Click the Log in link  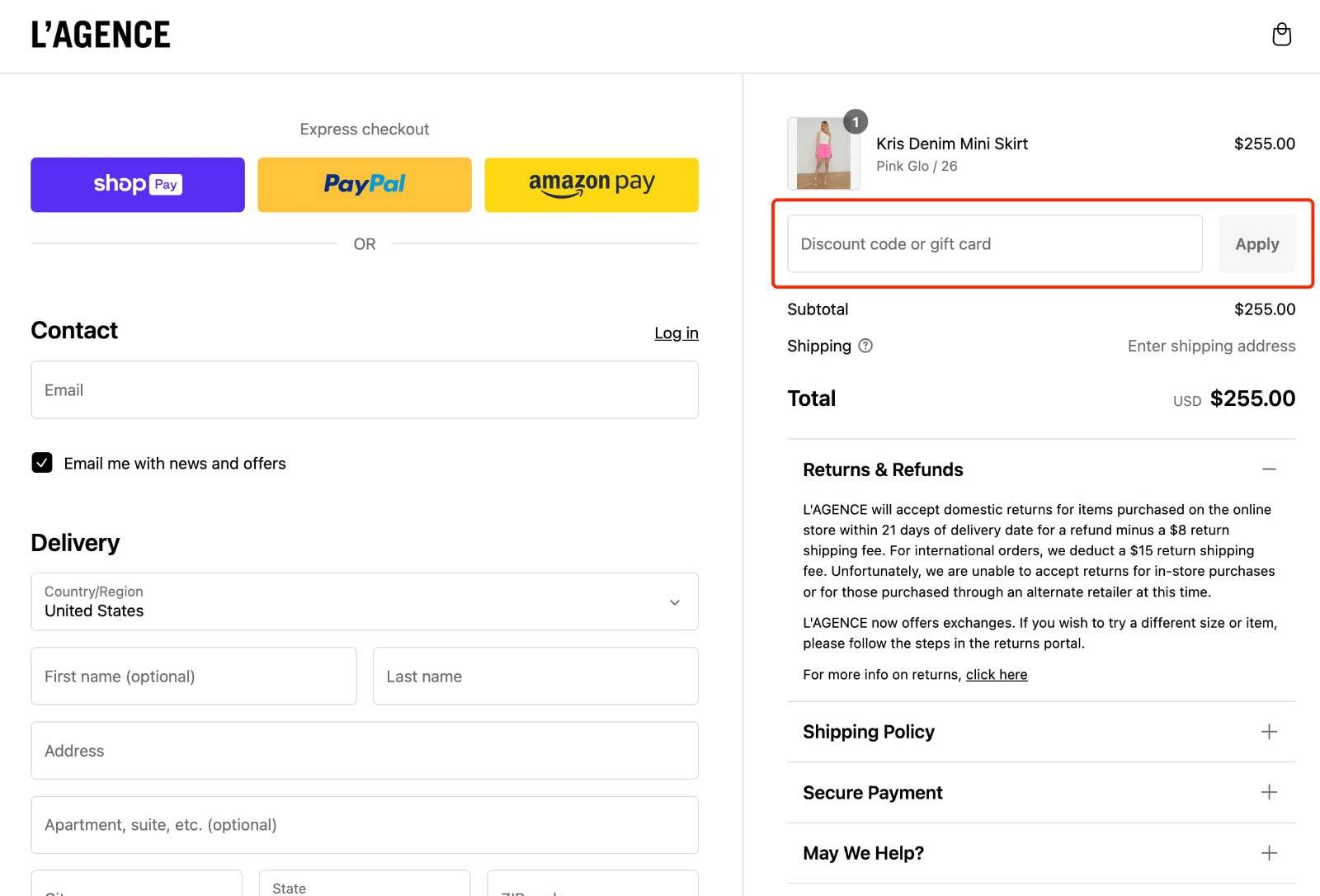pos(676,333)
